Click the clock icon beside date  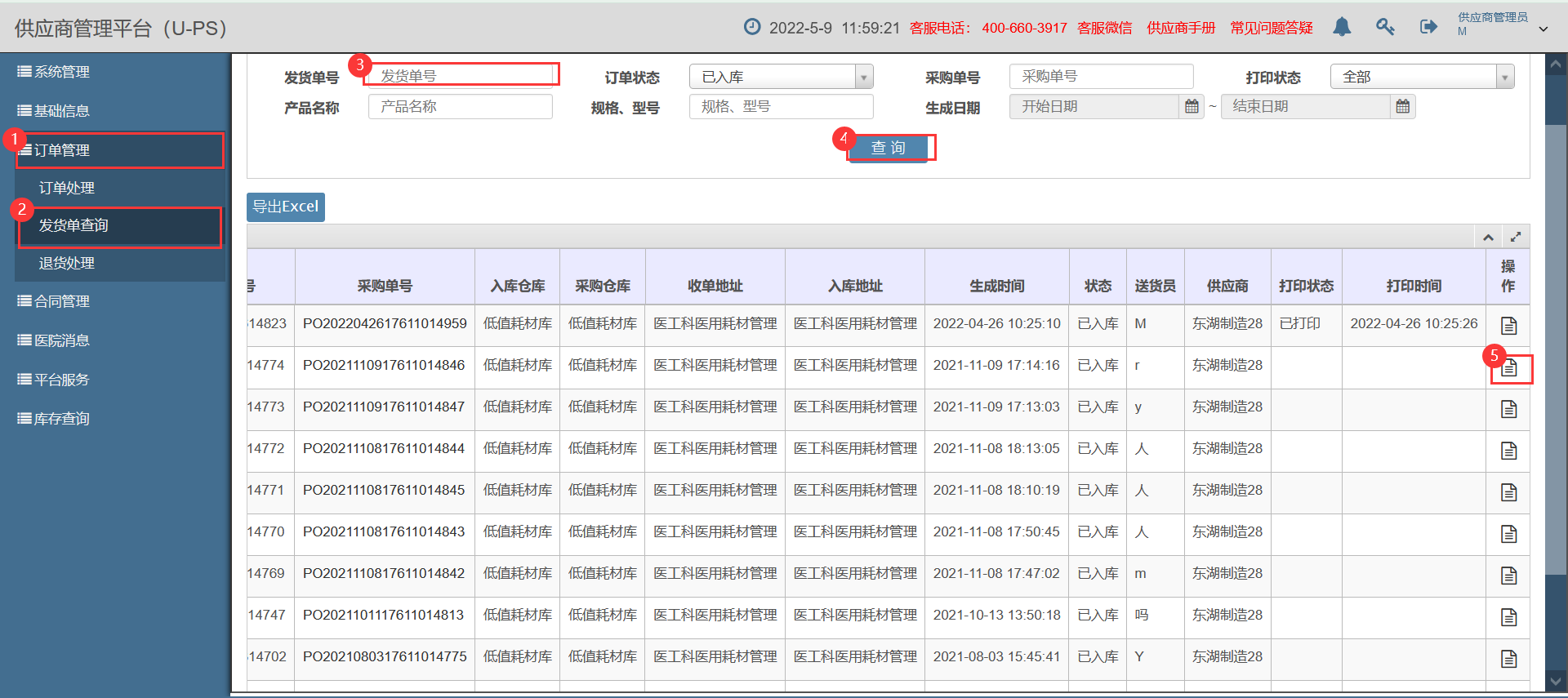752,27
